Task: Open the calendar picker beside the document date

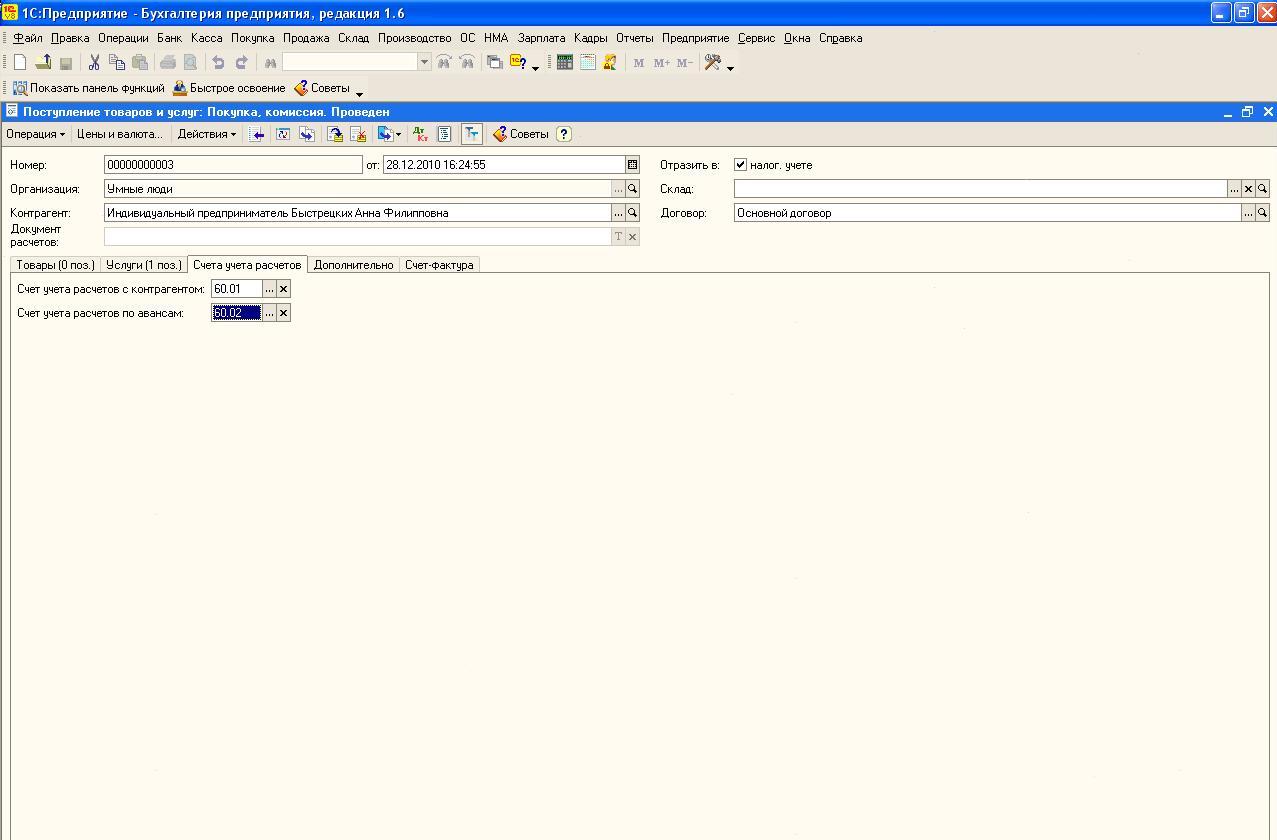Action: [x=632, y=165]
